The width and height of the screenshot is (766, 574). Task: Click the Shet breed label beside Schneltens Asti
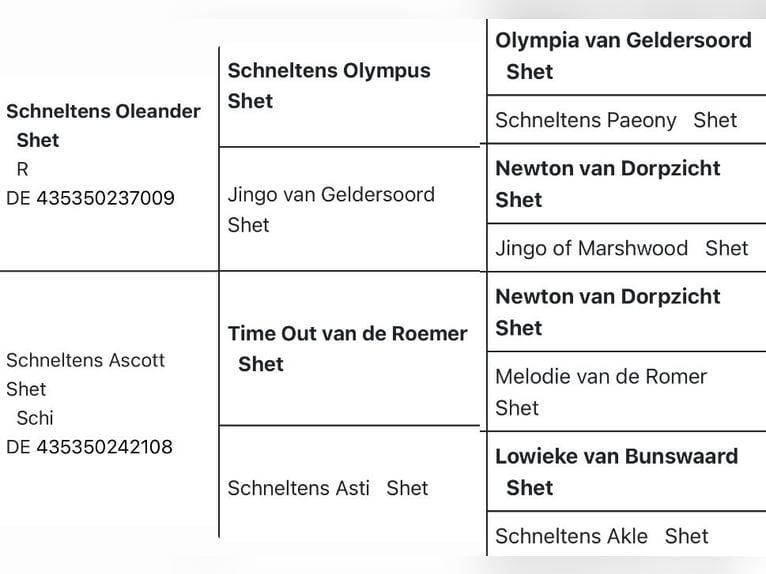coord(407,488)
